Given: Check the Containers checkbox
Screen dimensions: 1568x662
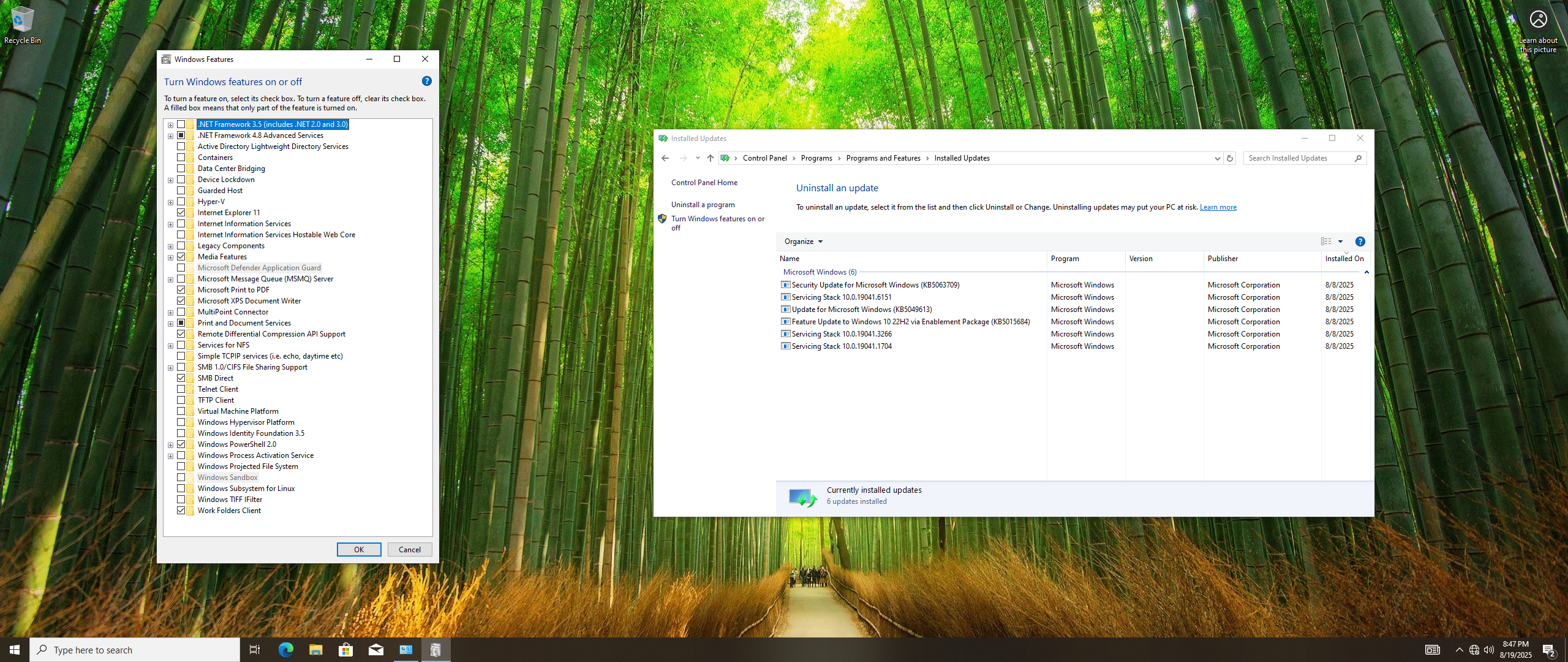Looking at the screenshot, I should click(x=181, y=158).
